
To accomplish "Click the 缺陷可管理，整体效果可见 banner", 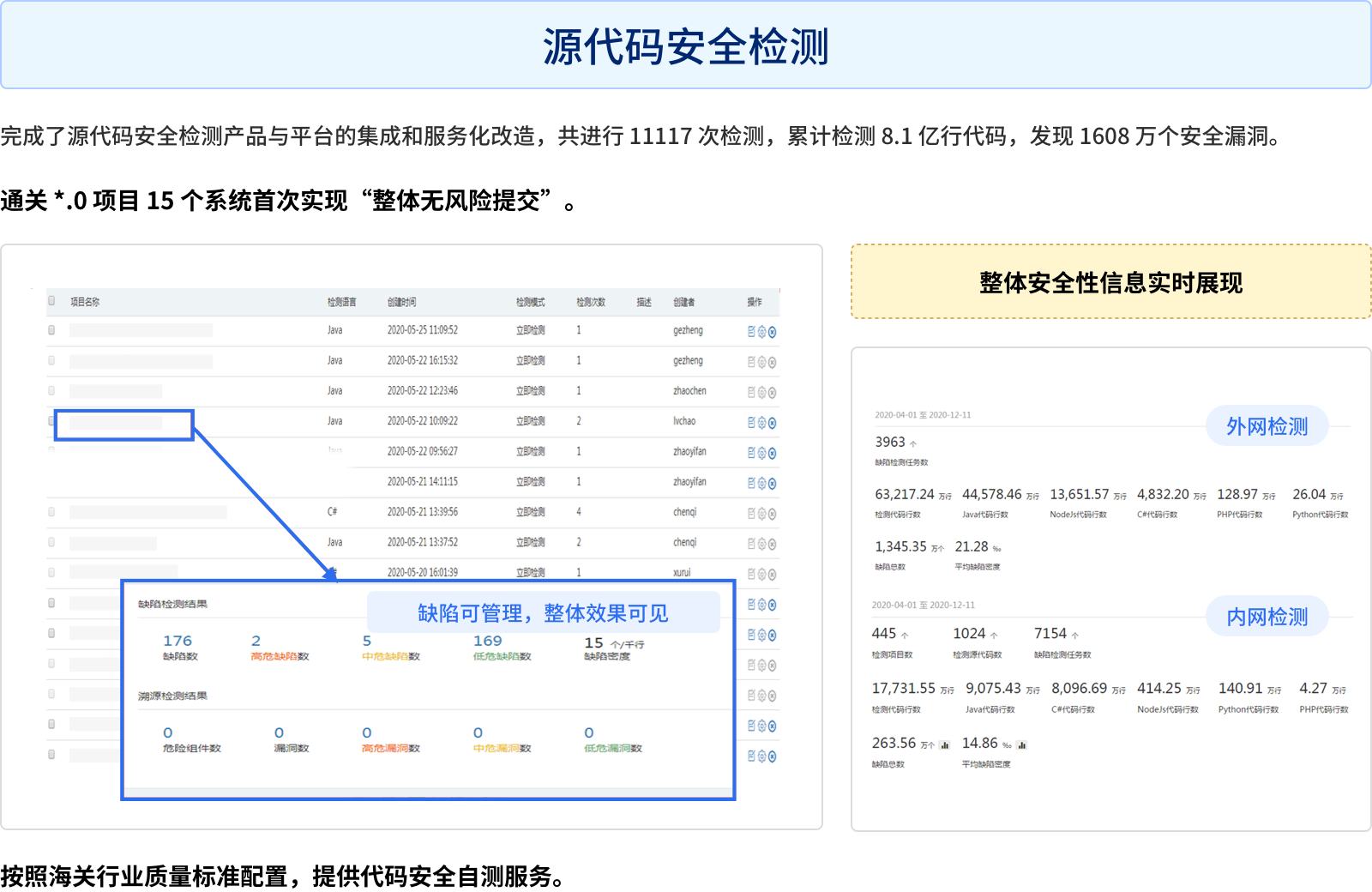I will [543, 613].
